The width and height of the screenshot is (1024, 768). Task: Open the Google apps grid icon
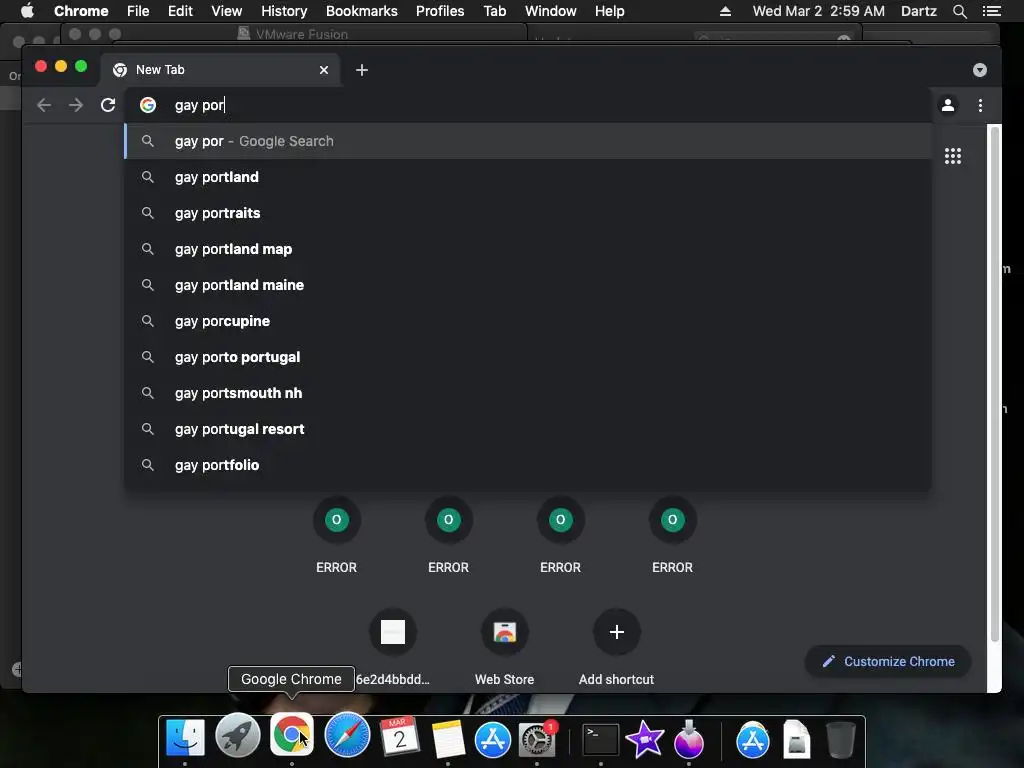[x=953, y=156]
